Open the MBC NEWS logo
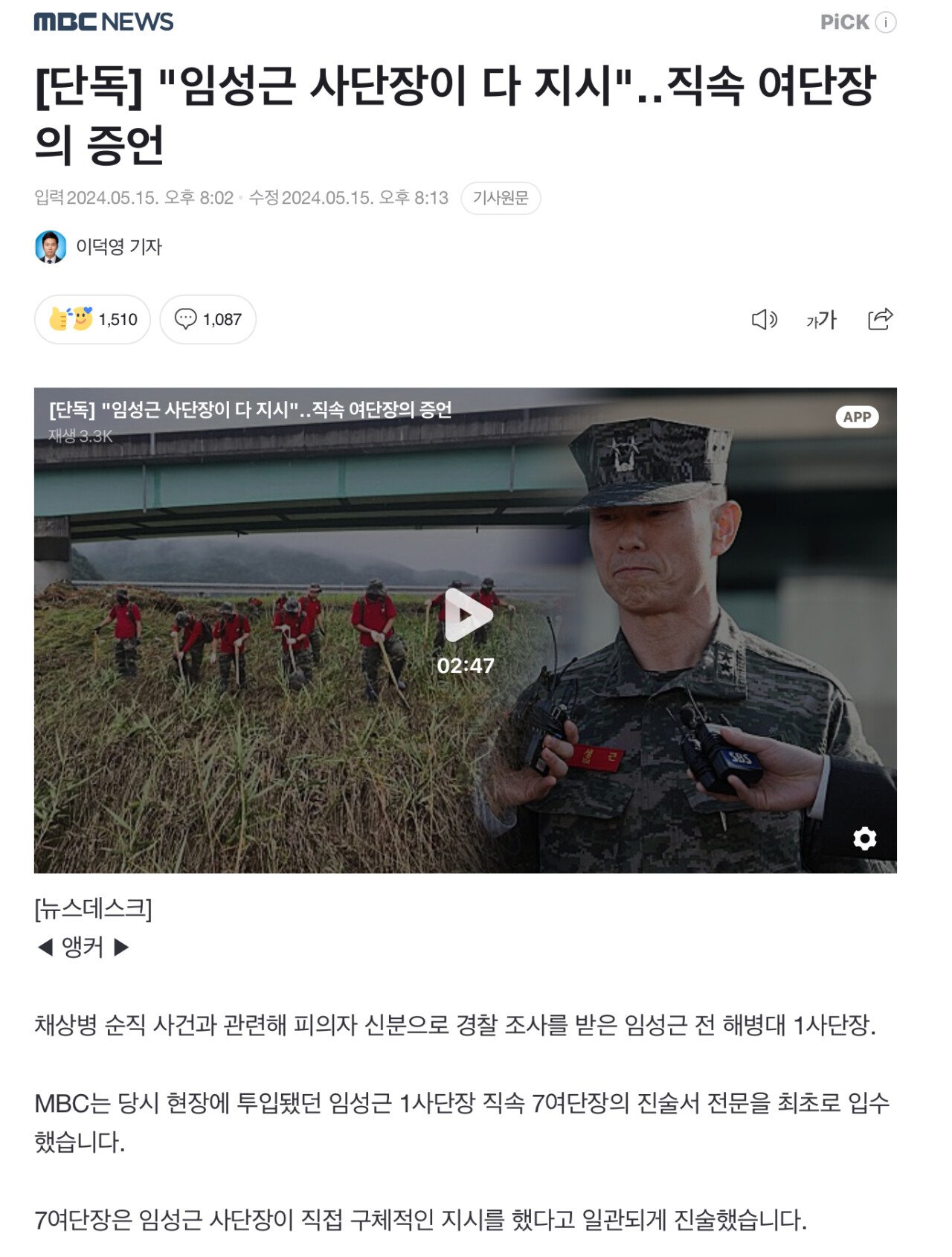 (x=103, y=22)
